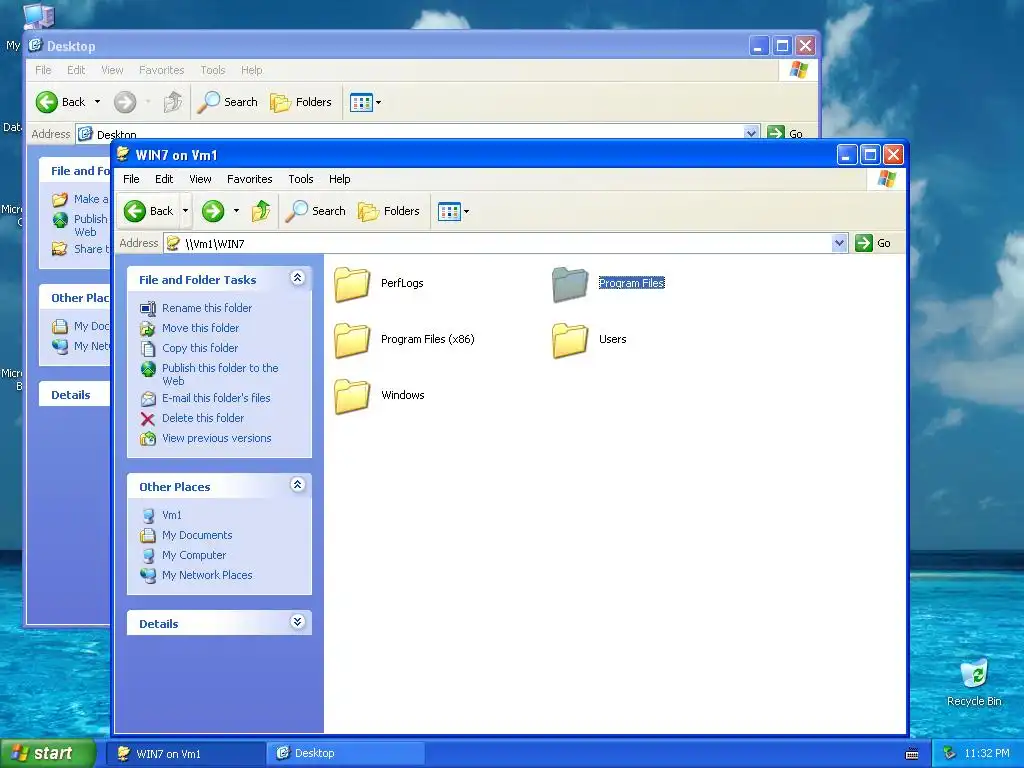Click the keyboard icon on the taskbar
1024x768 pixels.
tap(912, 754)
